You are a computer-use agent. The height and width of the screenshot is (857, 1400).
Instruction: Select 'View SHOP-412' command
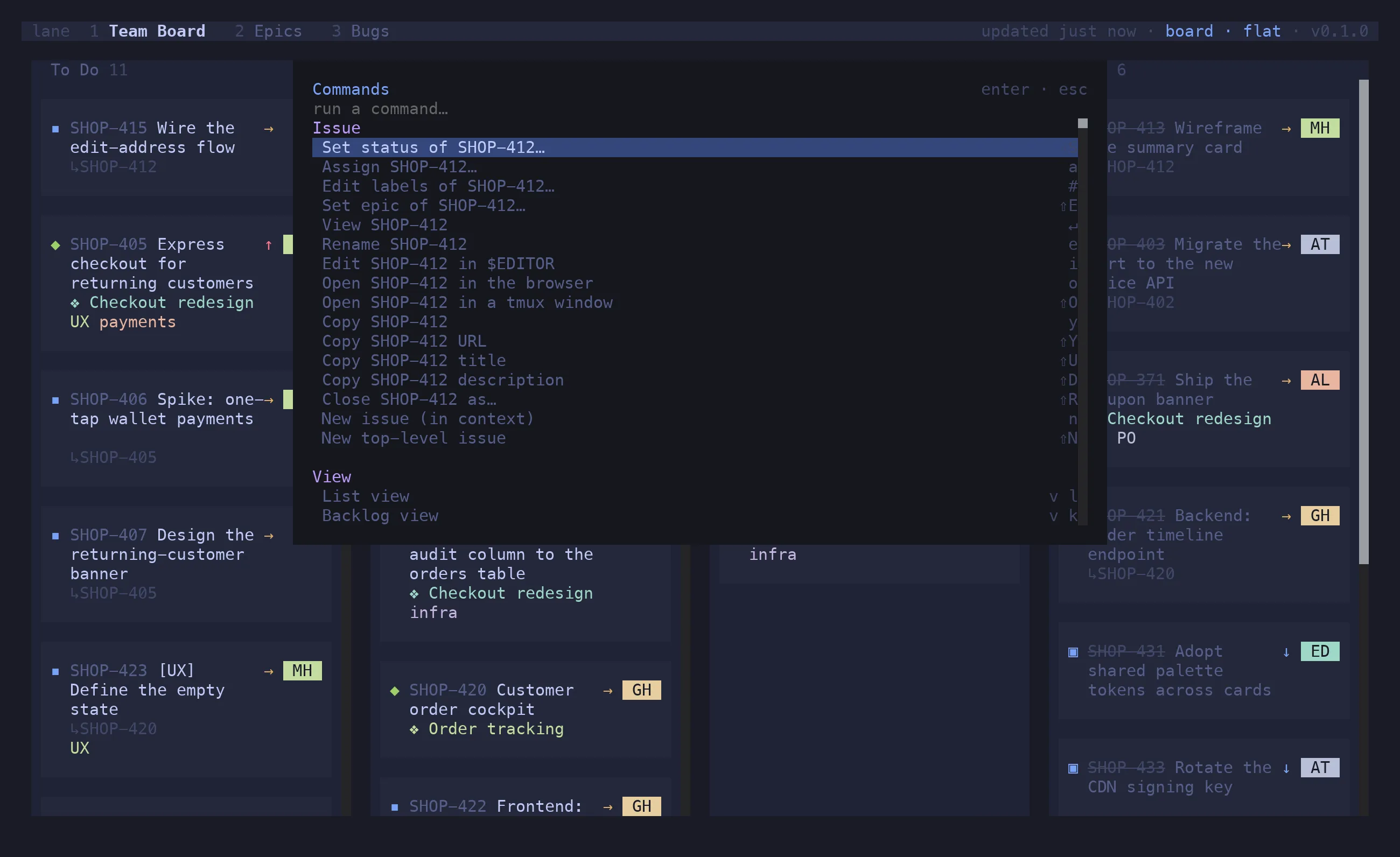[694, 225]
